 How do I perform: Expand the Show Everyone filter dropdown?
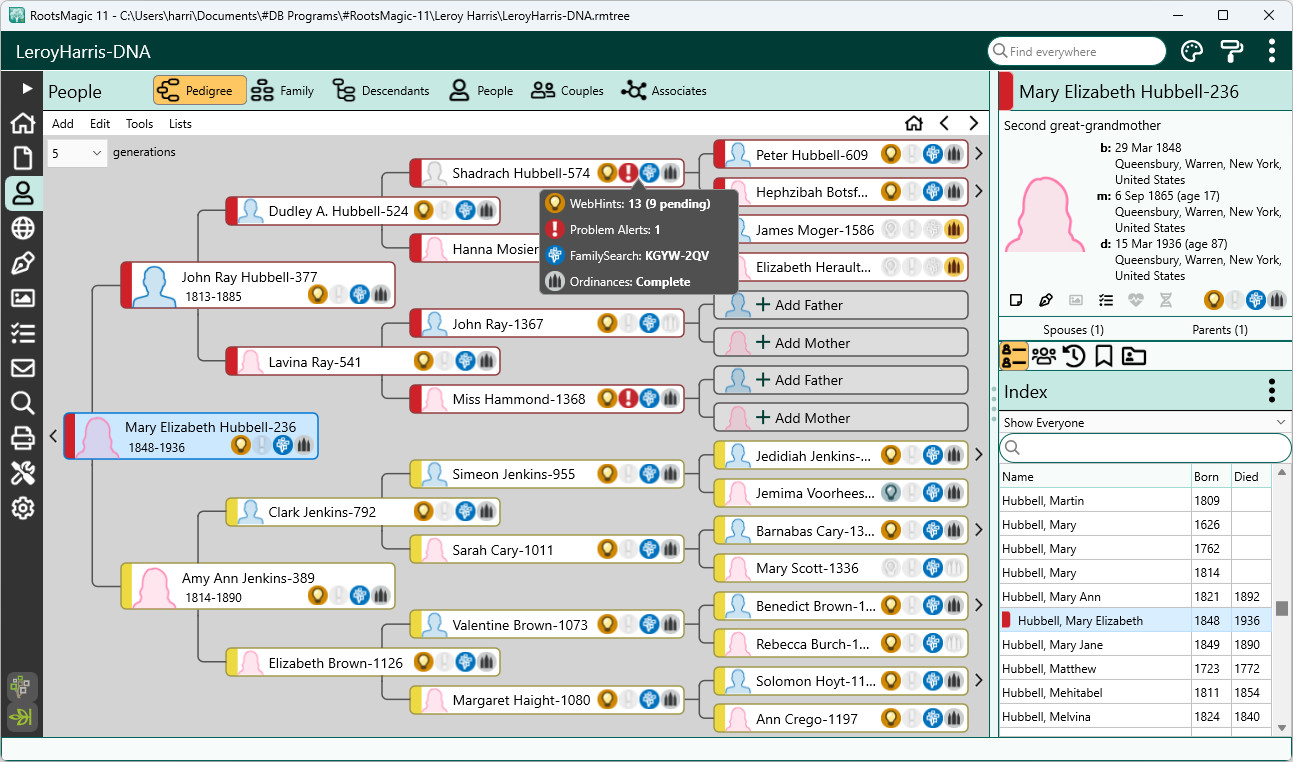(x=1144, y=423)
